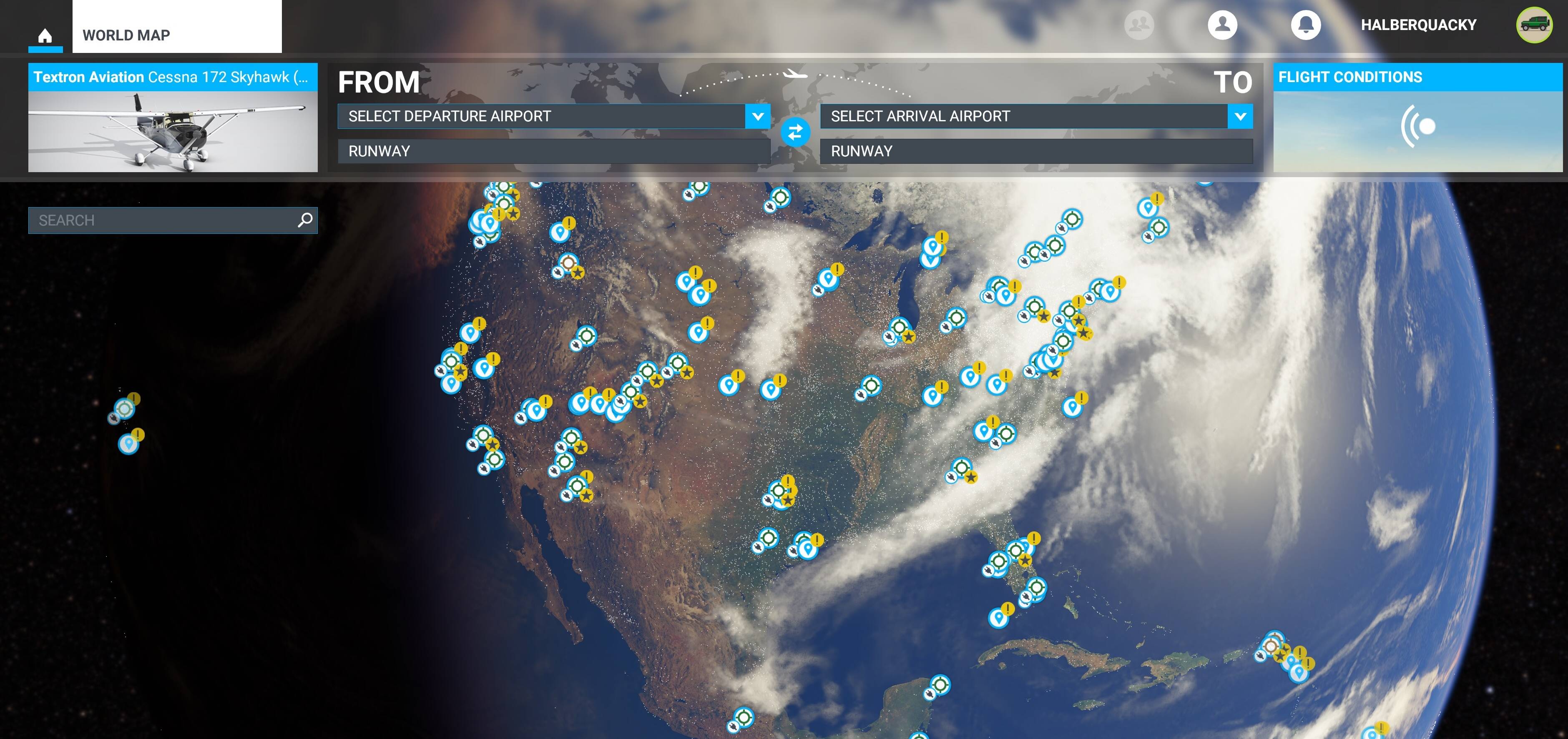
Task: Click the search magnifier icon
Action: 306,220
